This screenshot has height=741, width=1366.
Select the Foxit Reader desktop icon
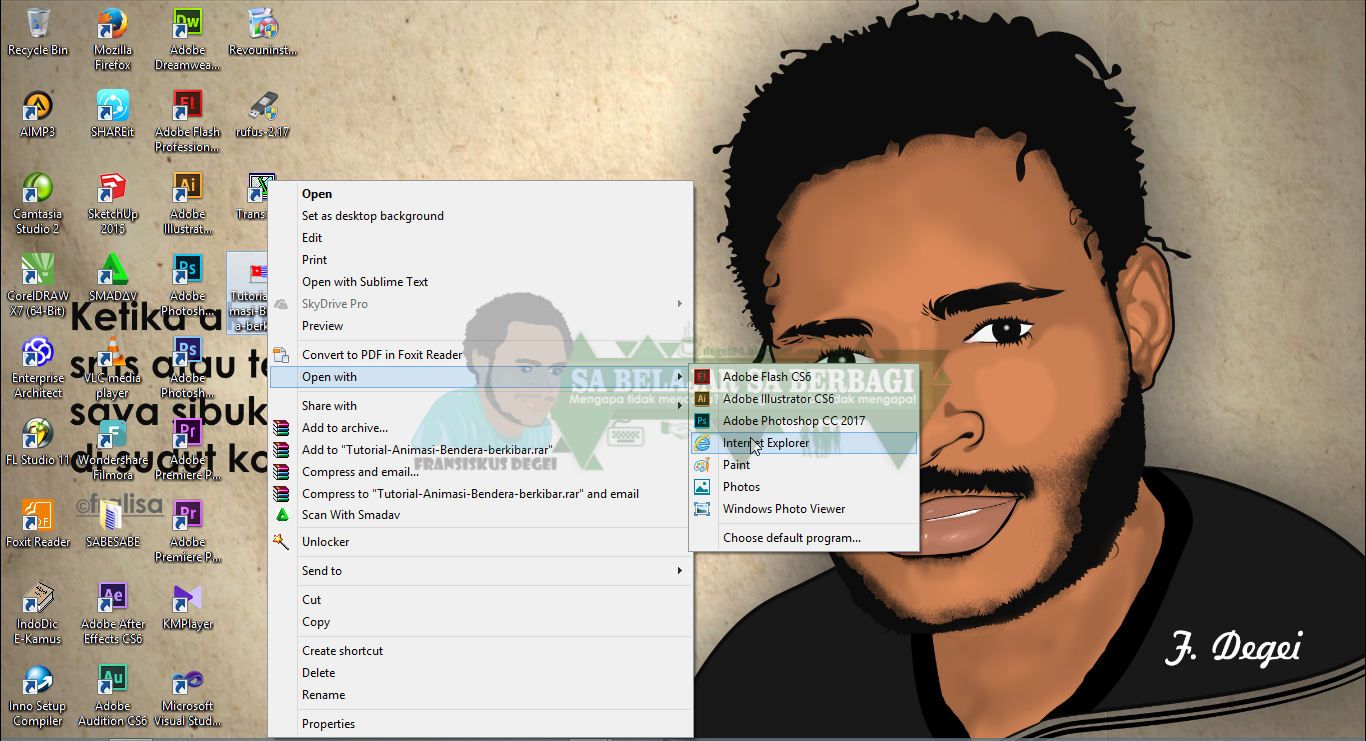38,524
